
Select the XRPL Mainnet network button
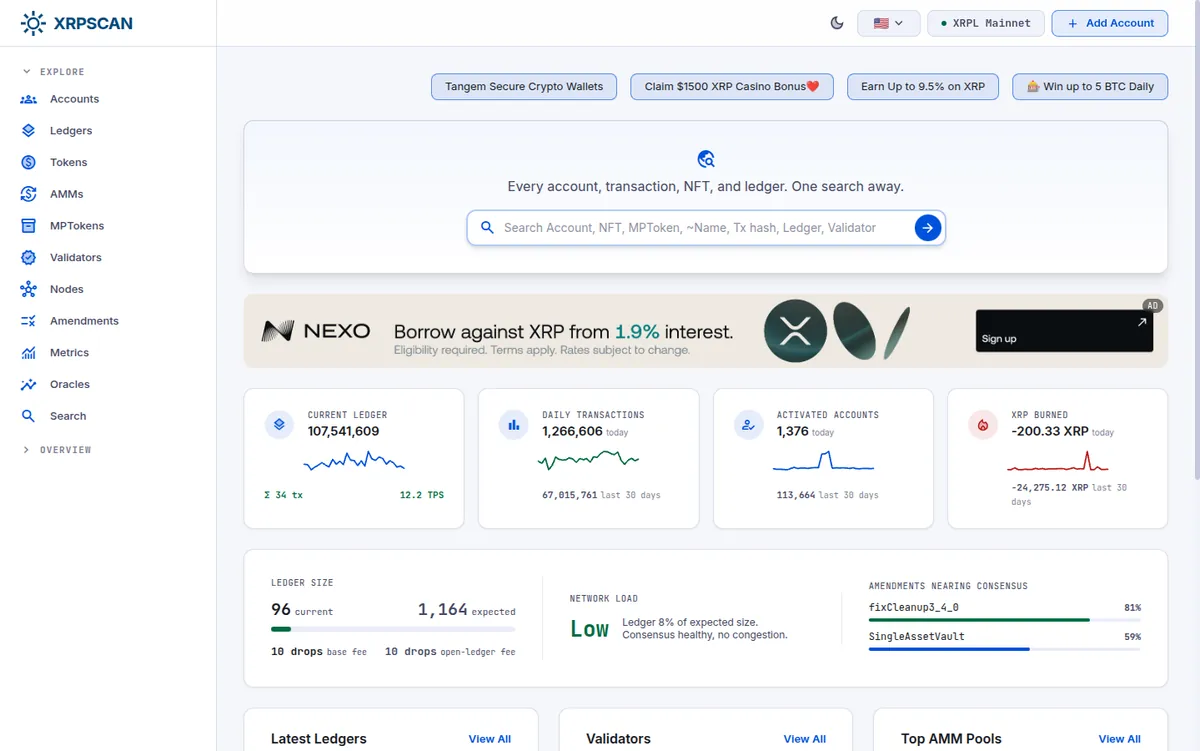point(986,23)
